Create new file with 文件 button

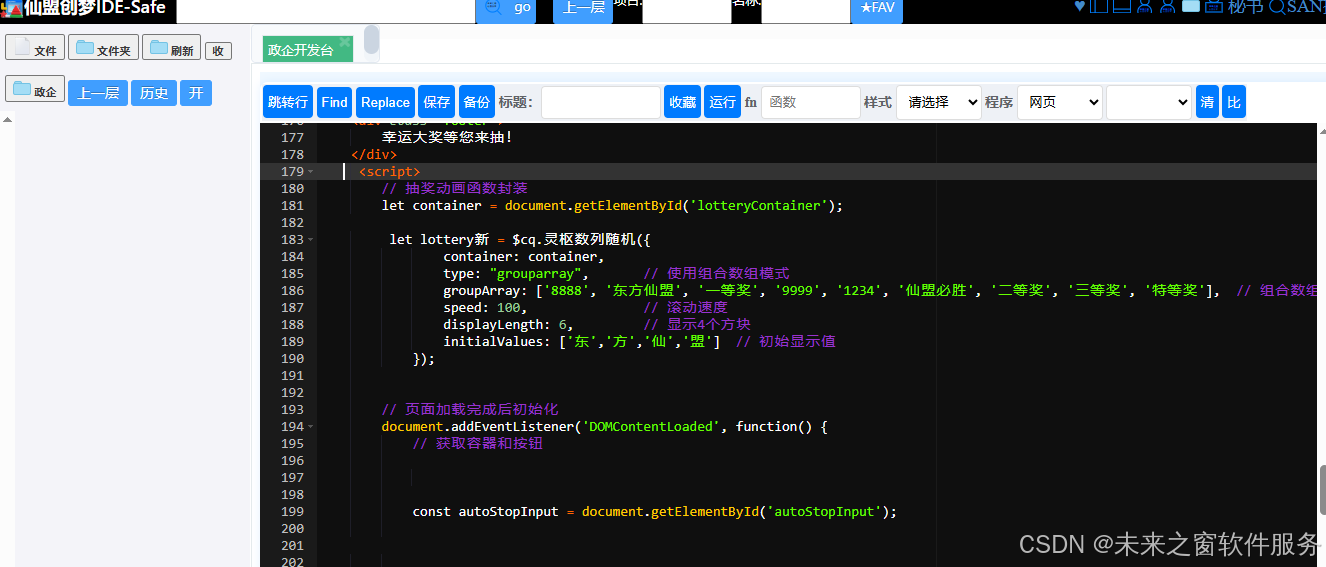35,47
